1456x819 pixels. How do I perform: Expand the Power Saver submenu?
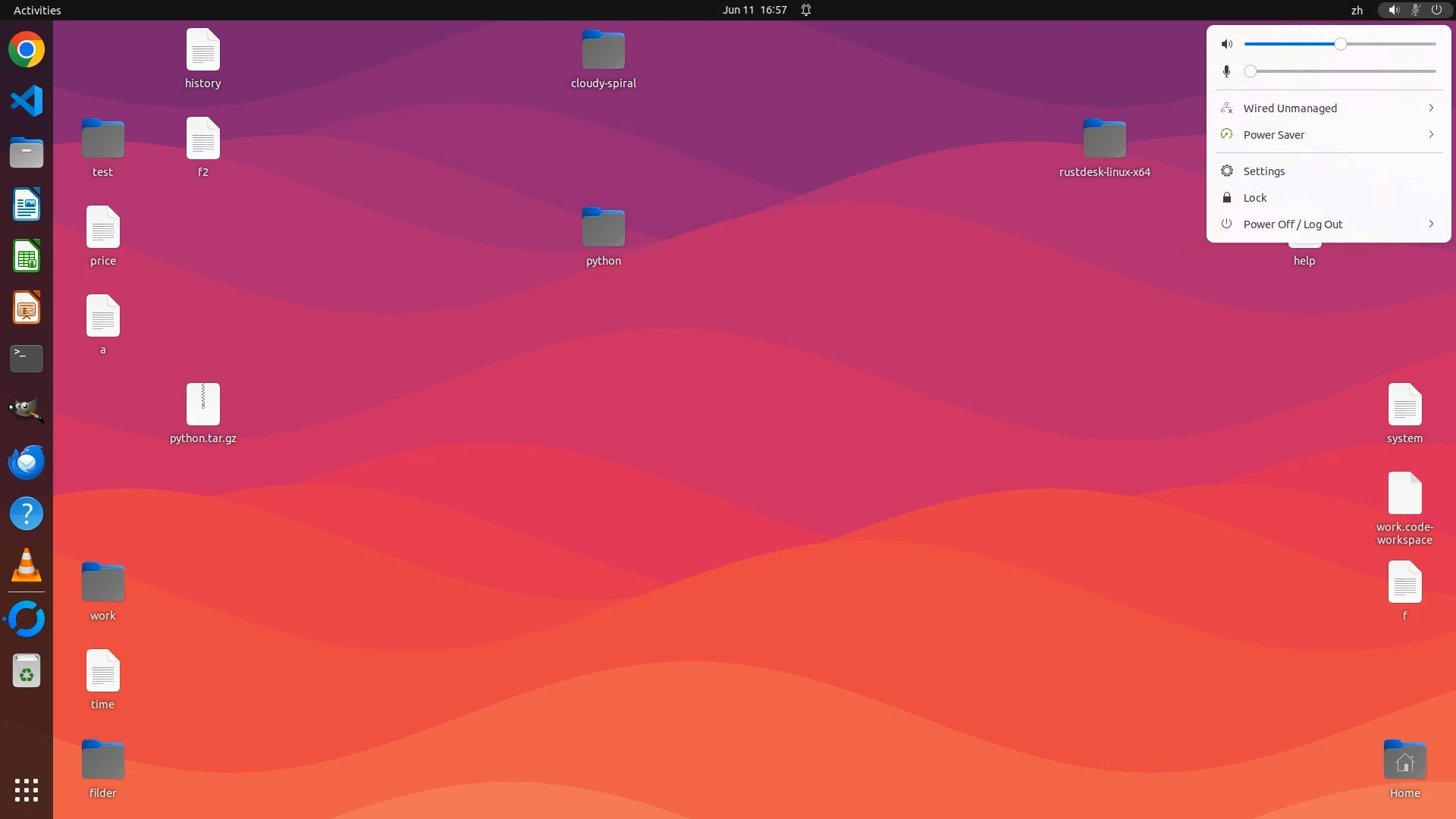[1329, 135]
